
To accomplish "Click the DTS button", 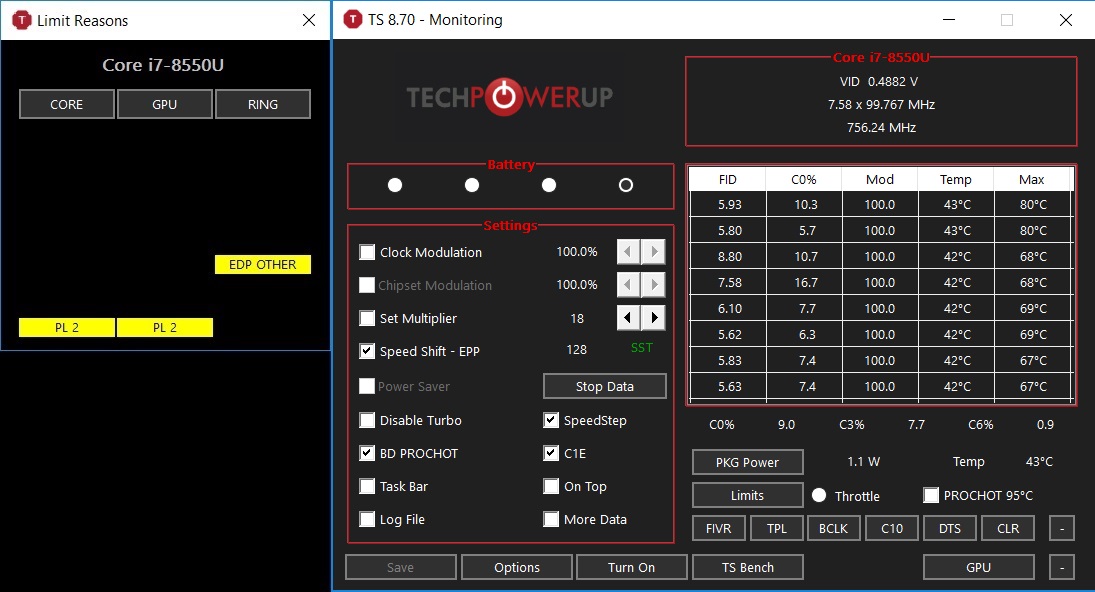I will tap(950, 528).
